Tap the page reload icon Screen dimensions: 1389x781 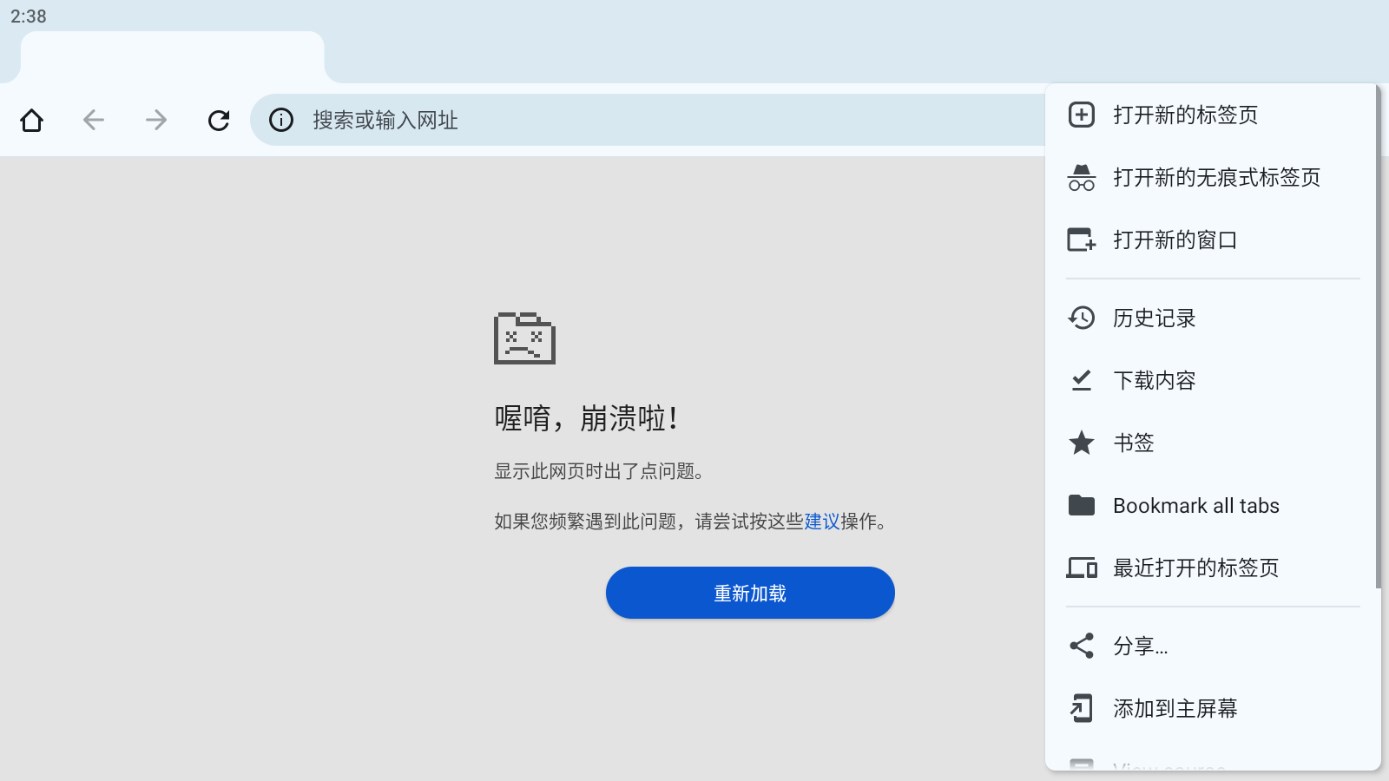point(218,119)
